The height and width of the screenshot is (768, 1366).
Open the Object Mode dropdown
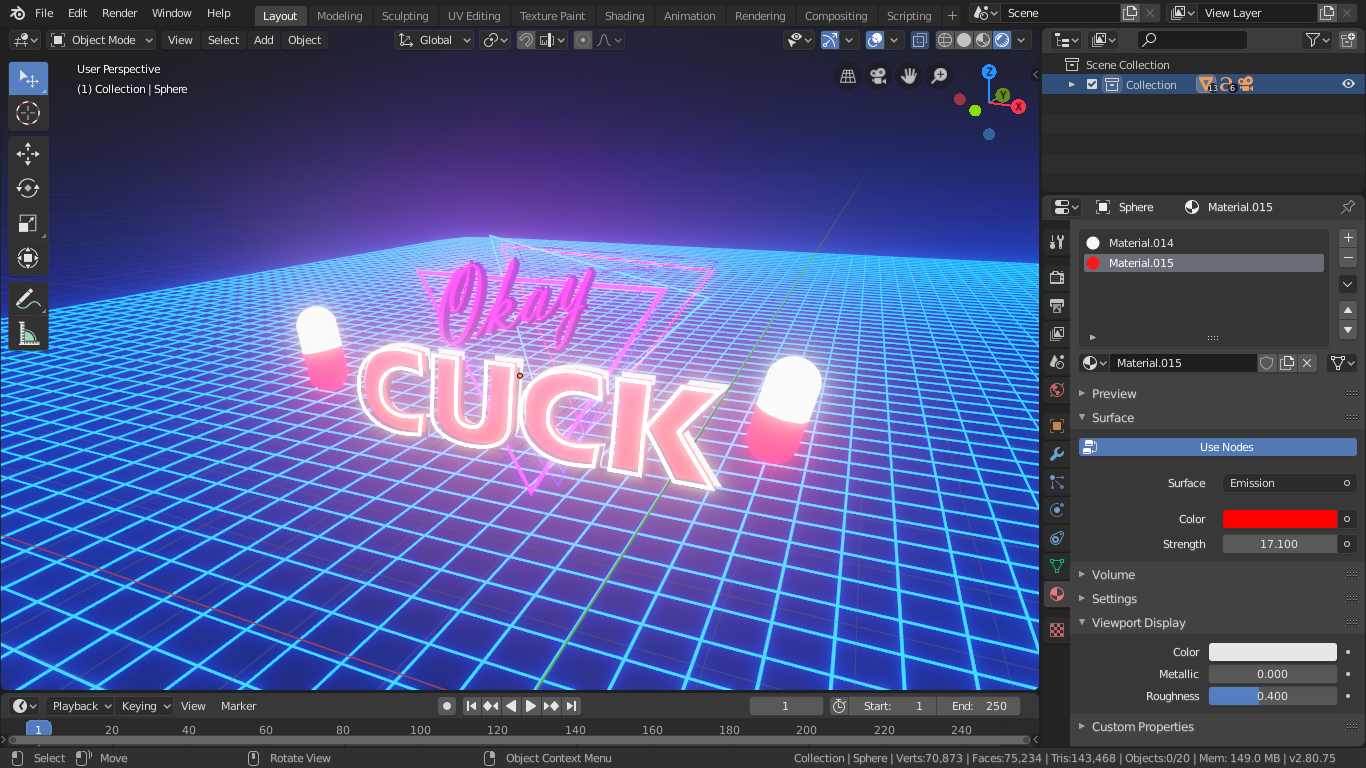pyautogui.click(x=100, y=39)
